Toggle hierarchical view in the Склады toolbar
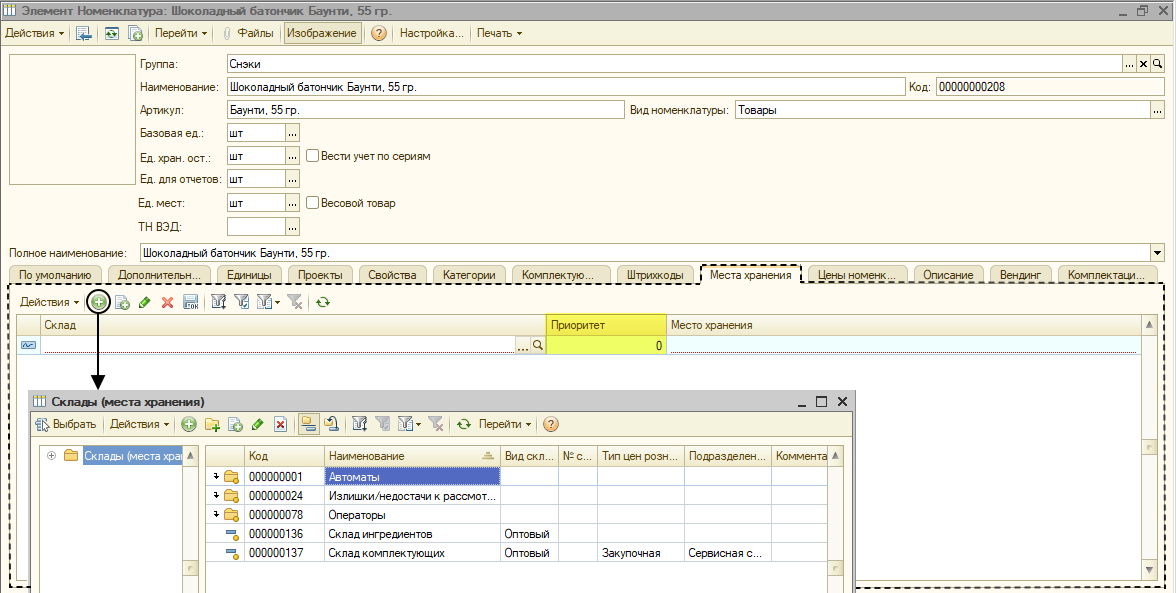 [x=308, y=424]
